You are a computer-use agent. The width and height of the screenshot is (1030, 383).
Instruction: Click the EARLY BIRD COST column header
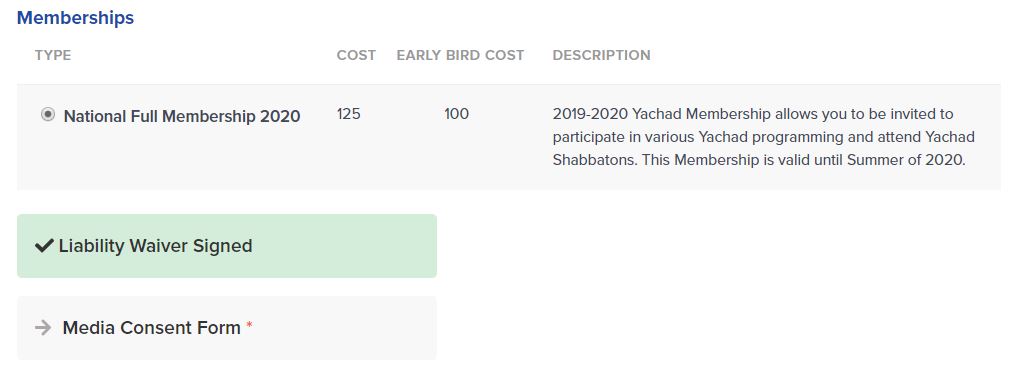[x=460, y=55]
